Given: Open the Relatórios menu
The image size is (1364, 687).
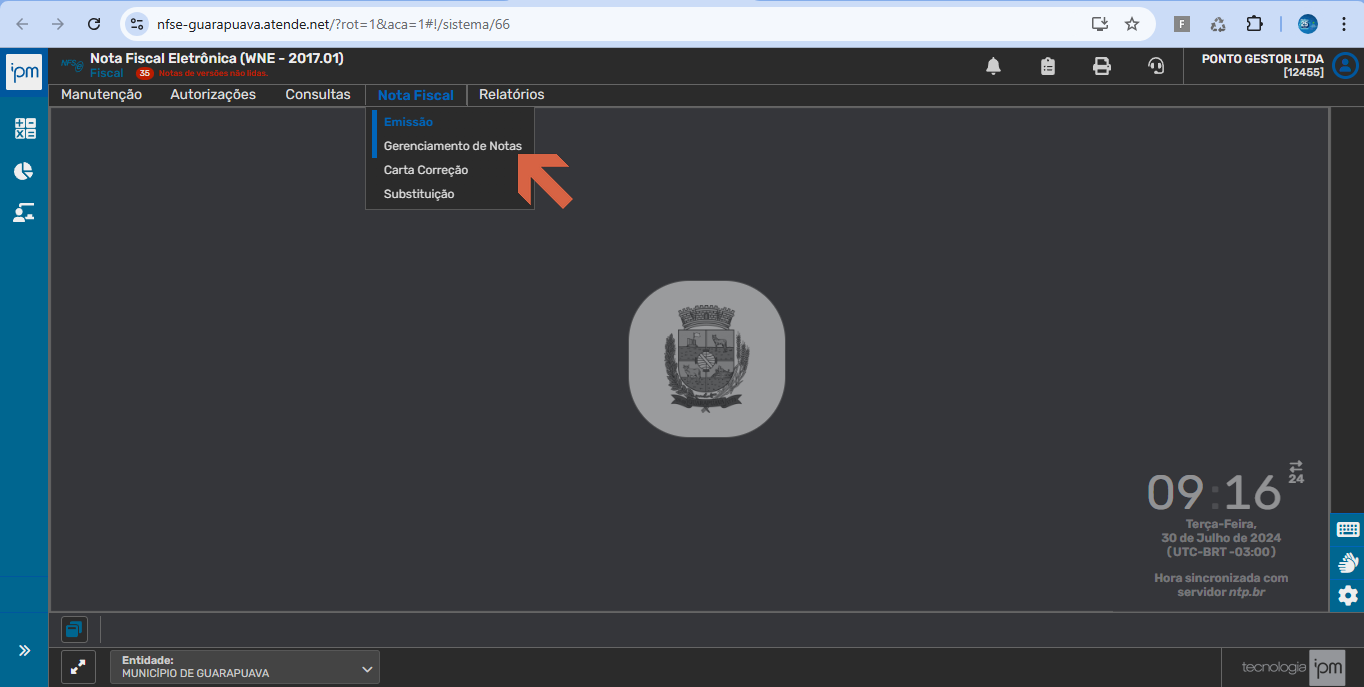Looking at the screenshot, I should 512,95.
